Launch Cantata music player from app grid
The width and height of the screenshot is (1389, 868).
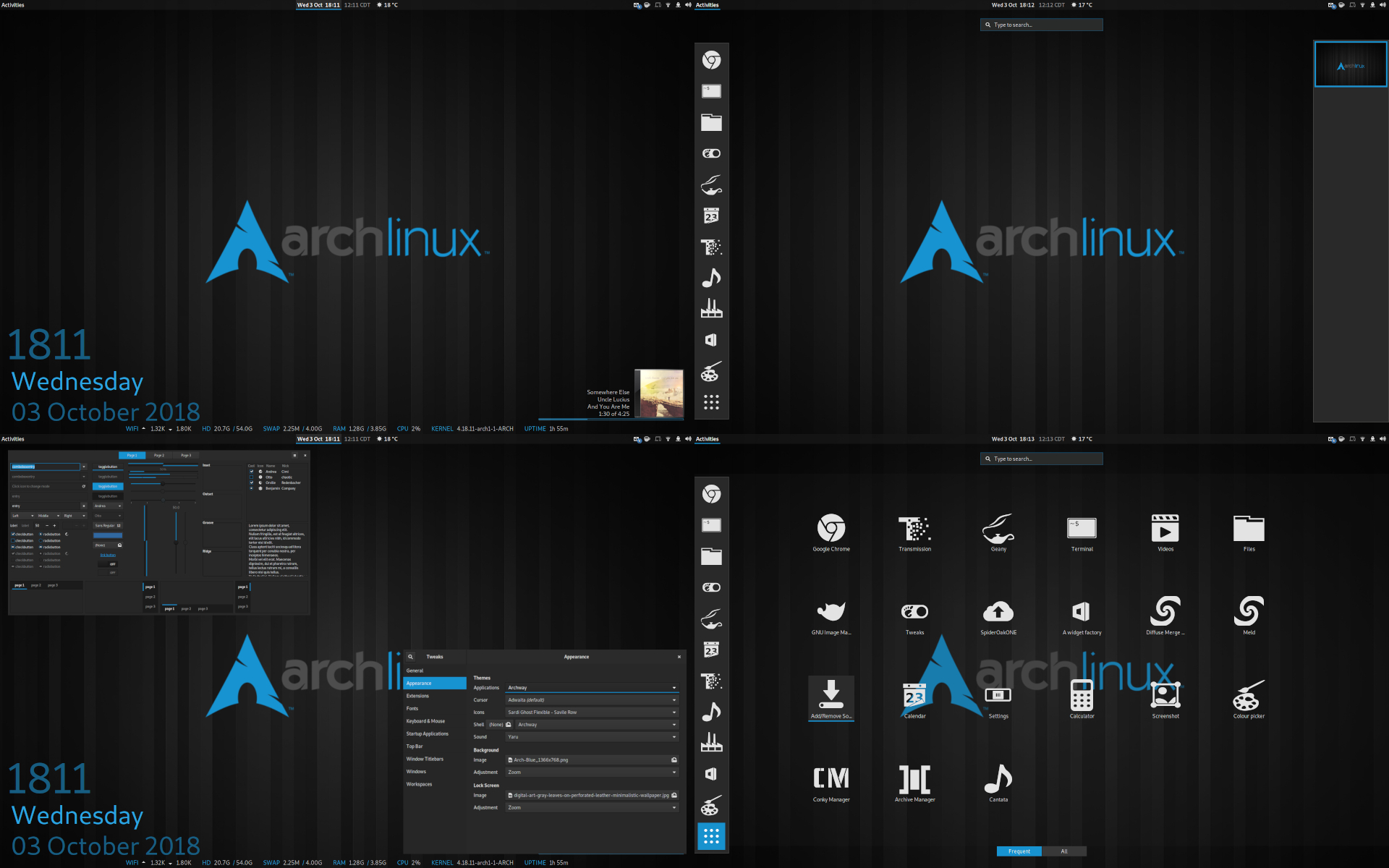(x=998, y=783)
